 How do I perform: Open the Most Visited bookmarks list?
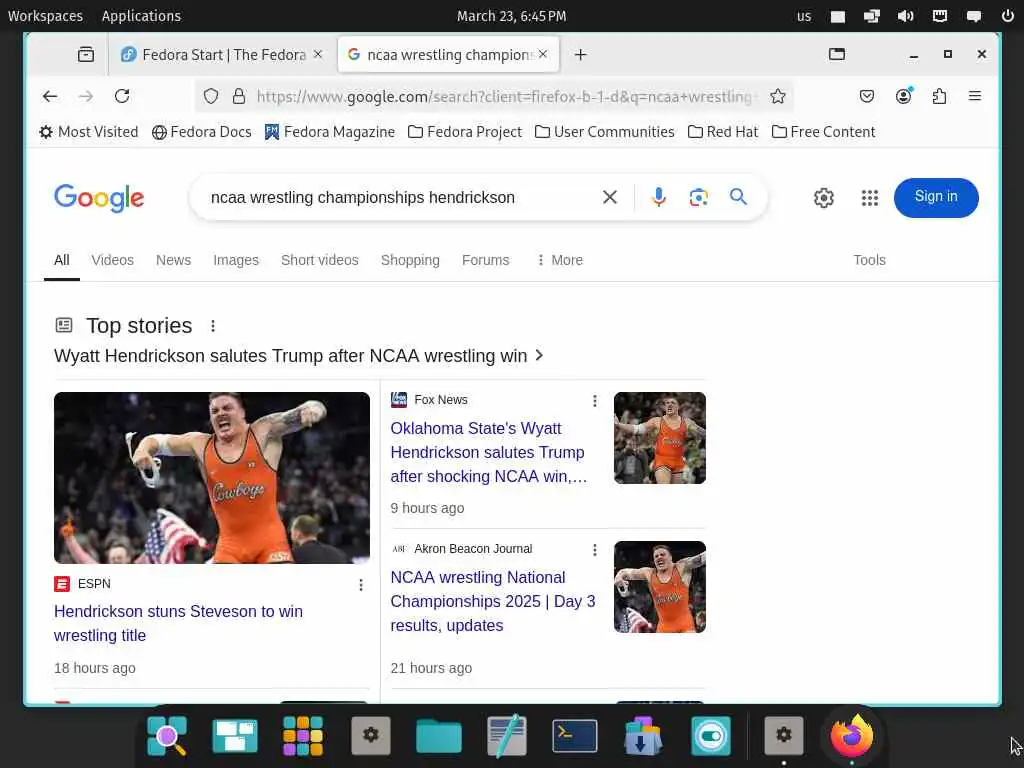coord(89,132)
